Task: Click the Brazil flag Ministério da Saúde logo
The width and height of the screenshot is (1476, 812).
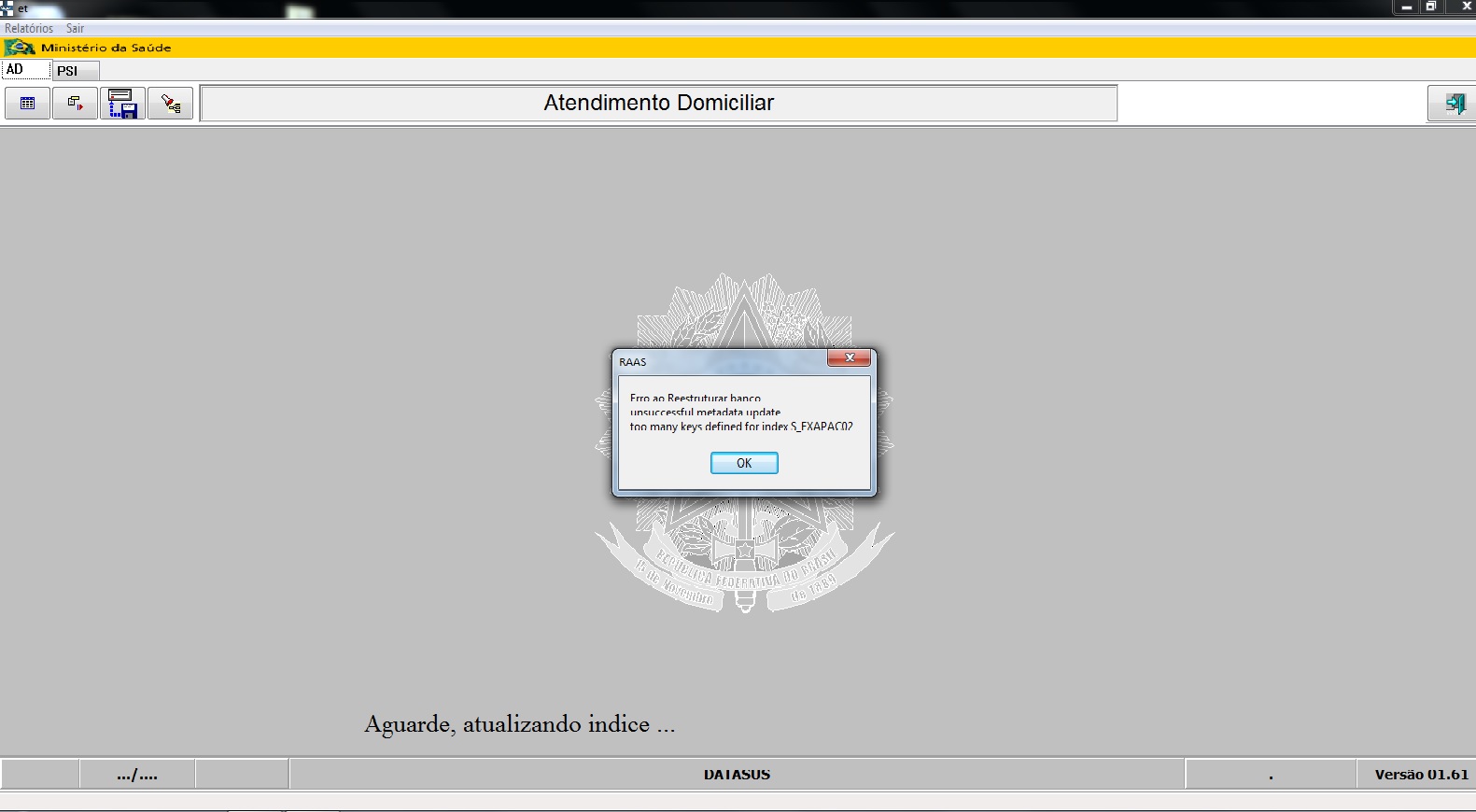Action: pyautogui.click(x=20, y=48)
